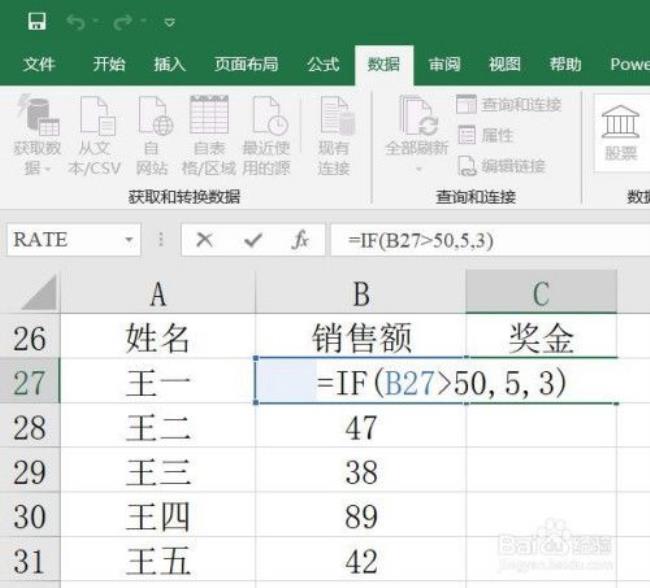This screenshot has width=650, height=588.
Task: Select row 28 header
Action: [30, 426]
